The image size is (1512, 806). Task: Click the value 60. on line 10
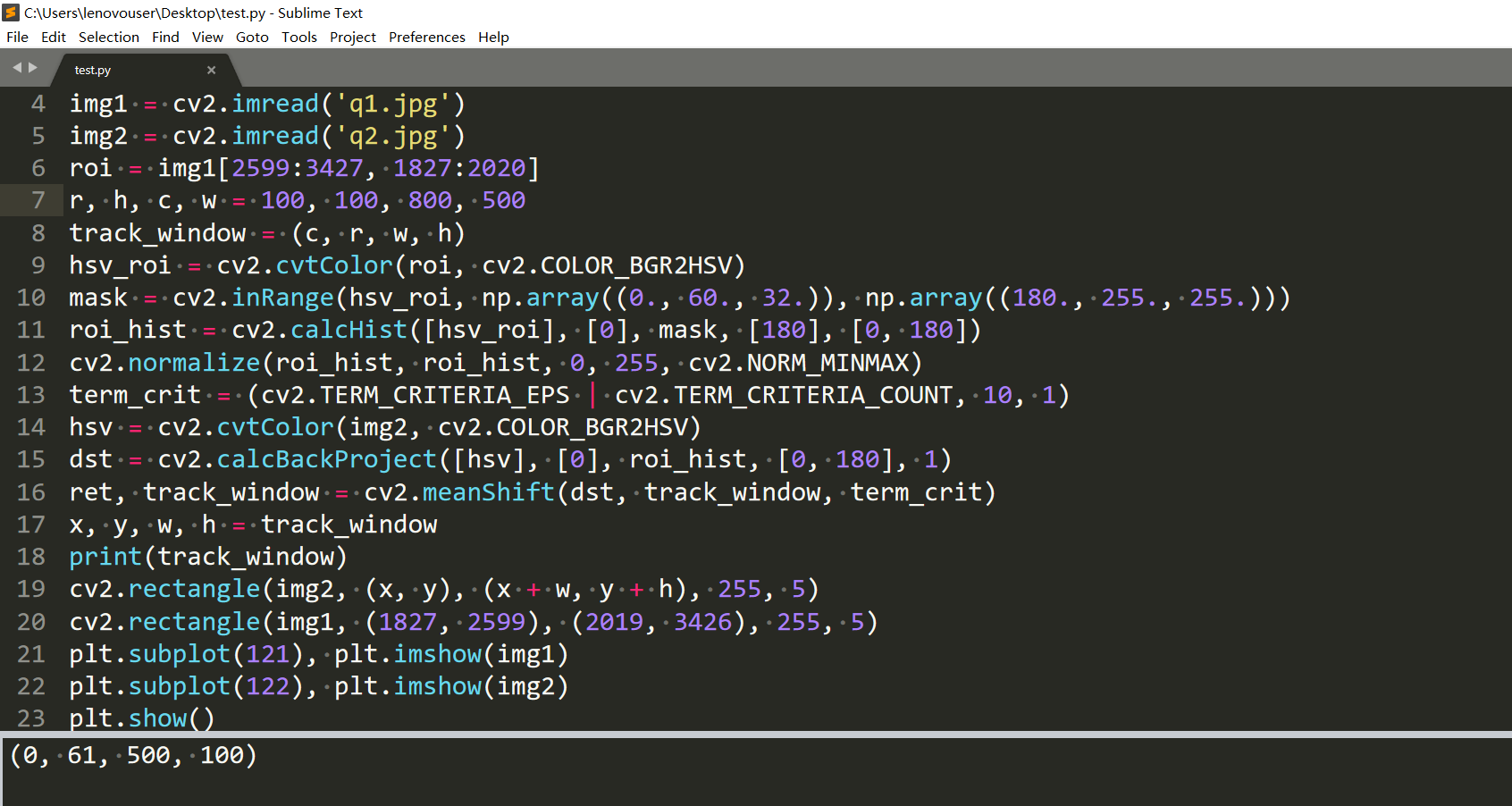tap(710, 298)
